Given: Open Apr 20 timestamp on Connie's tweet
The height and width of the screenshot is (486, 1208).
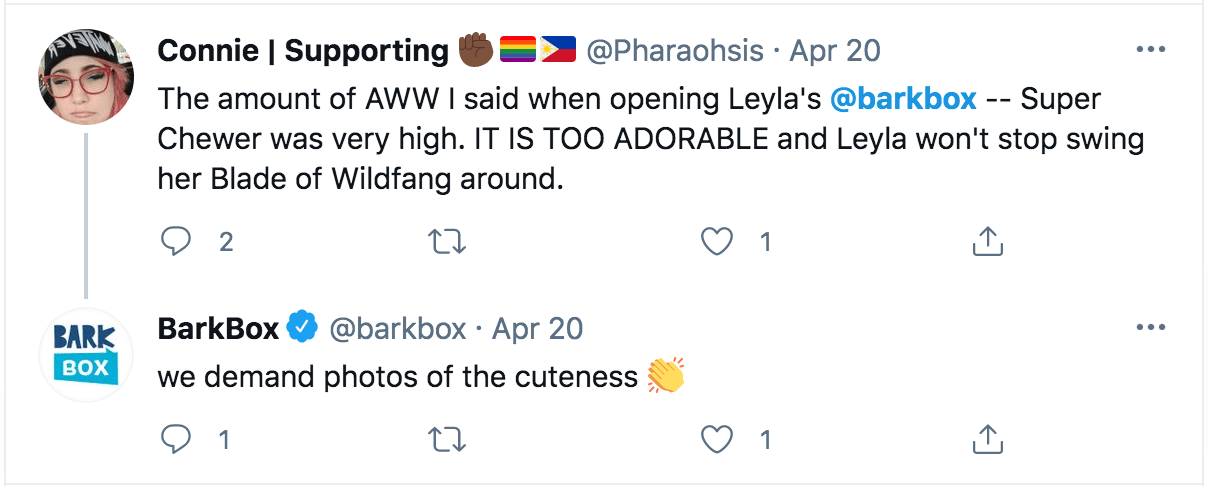Looking at the screenshot, I should [835, 51].
